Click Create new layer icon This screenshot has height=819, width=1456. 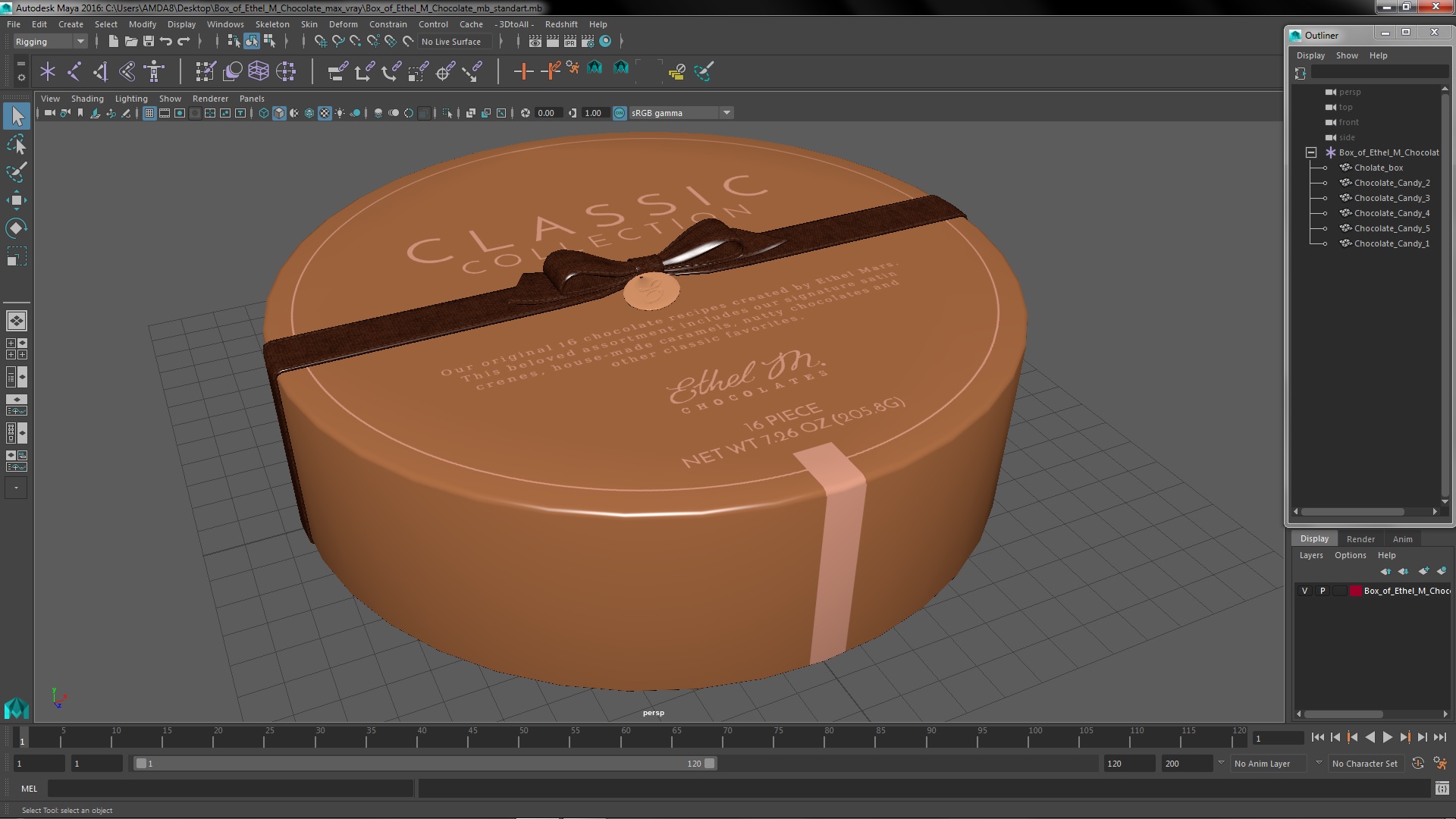coord(1423,571)
